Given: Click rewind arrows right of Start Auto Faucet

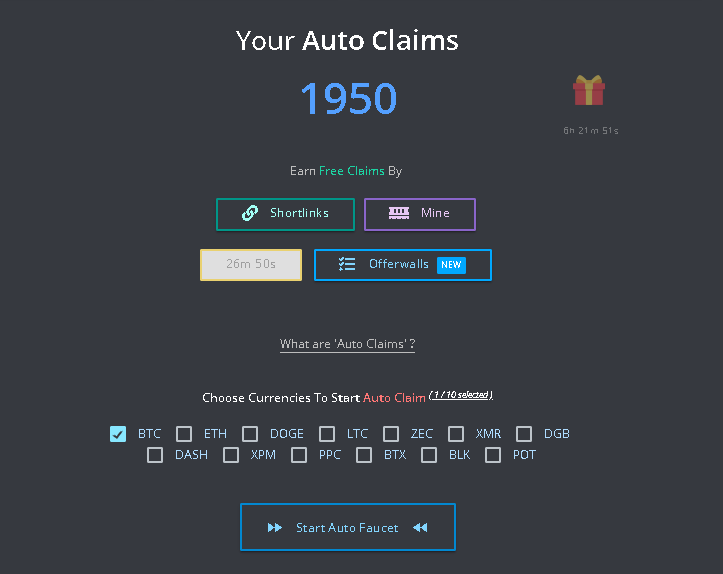Looking at the screenshot, I should [x=420, y=527].
